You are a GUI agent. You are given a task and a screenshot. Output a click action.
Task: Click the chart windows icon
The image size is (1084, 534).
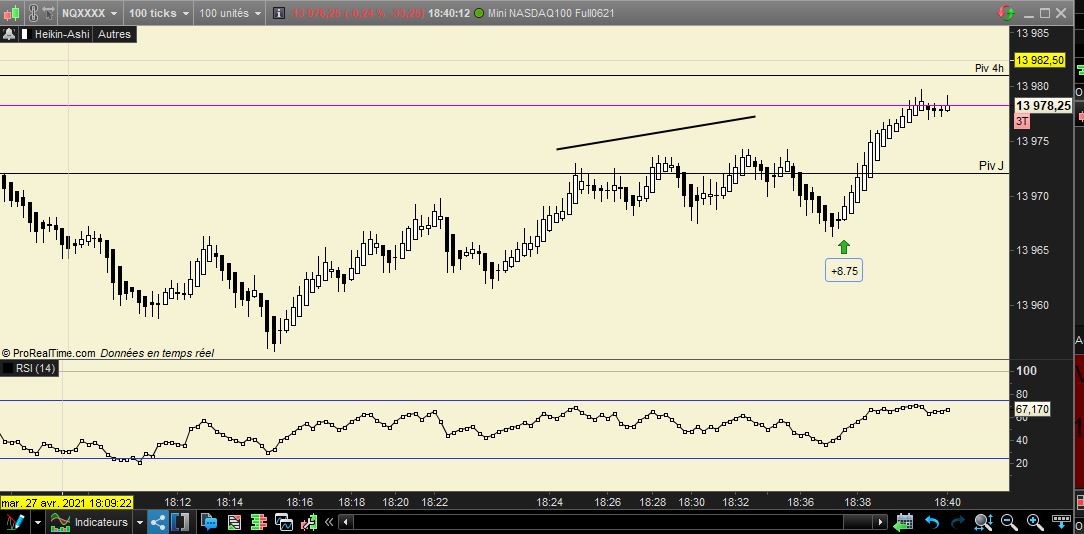[284, 522]
